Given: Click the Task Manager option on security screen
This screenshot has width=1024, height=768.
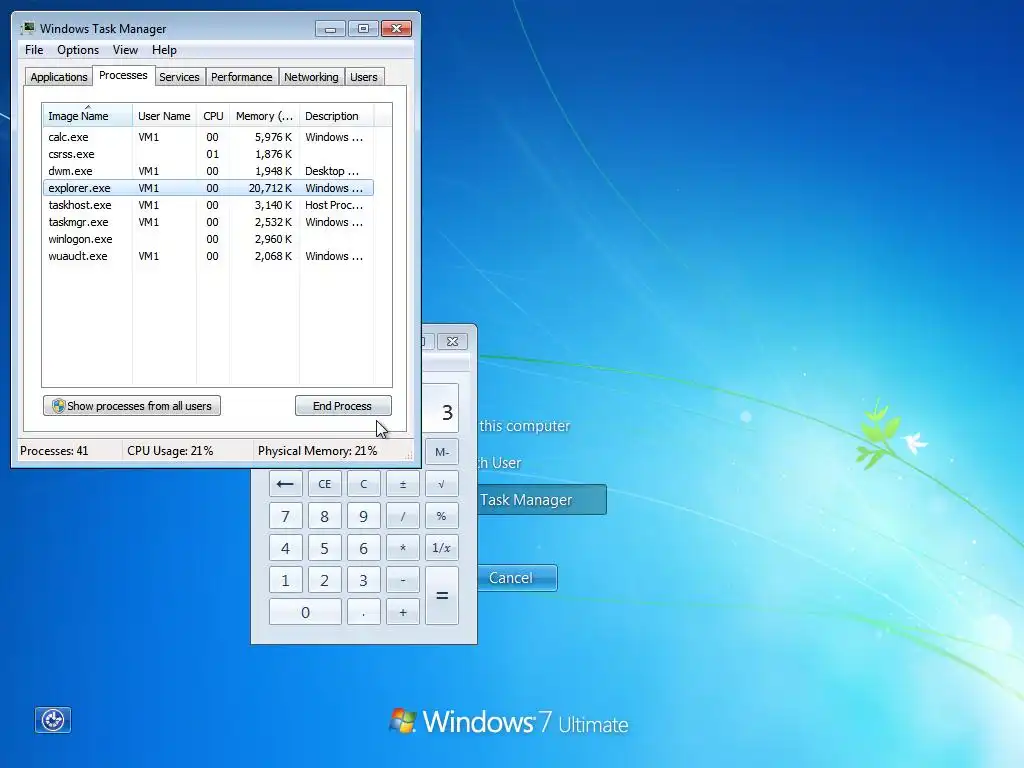Looking at the screenshot, I should (541, 500).
